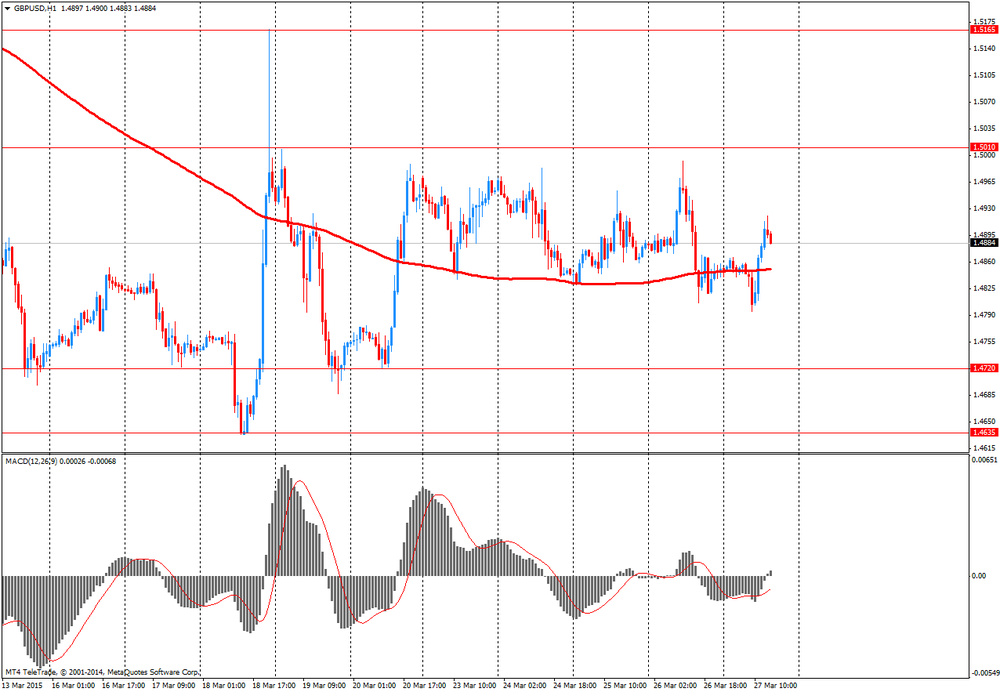Screen dimensions: 1000x692
Task: Click the MACD zero level 0.00 label
Action: [x=978, y=576]
